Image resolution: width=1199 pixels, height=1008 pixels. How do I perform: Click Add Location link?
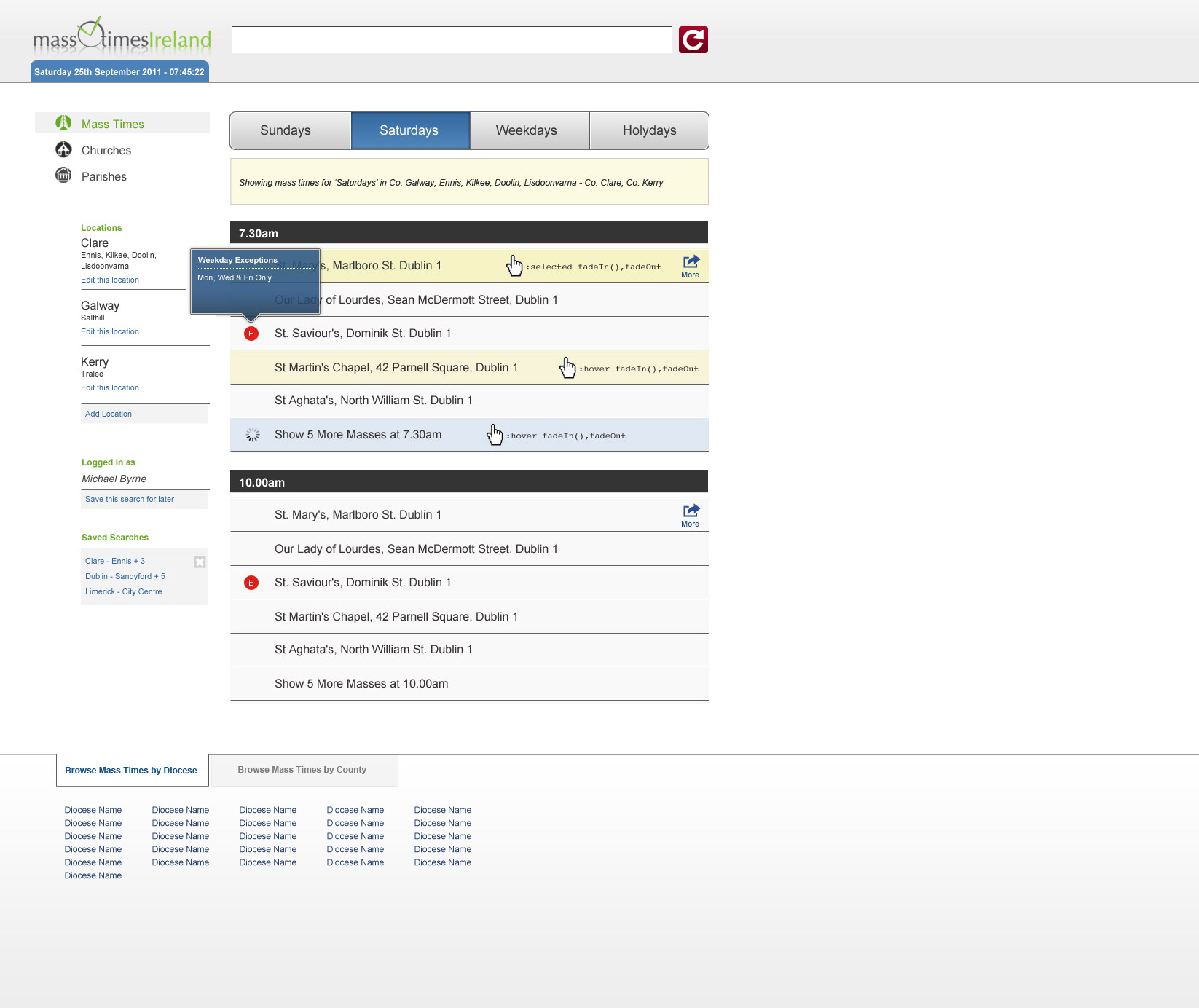(x=109, y=414)
